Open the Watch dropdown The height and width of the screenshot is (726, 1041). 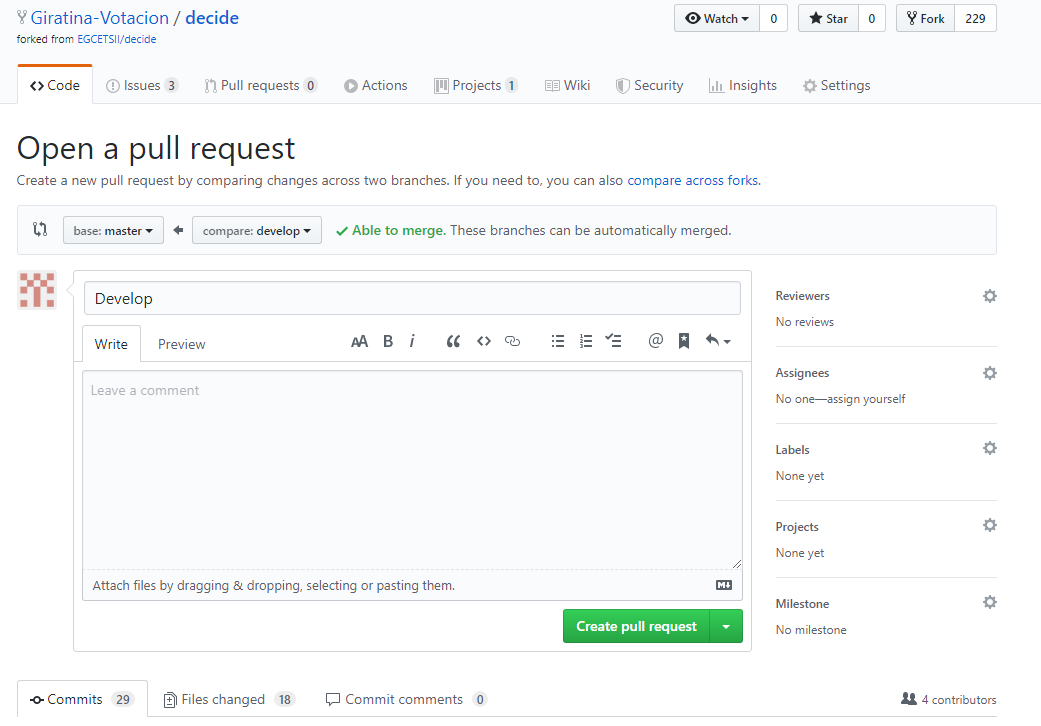717,19
